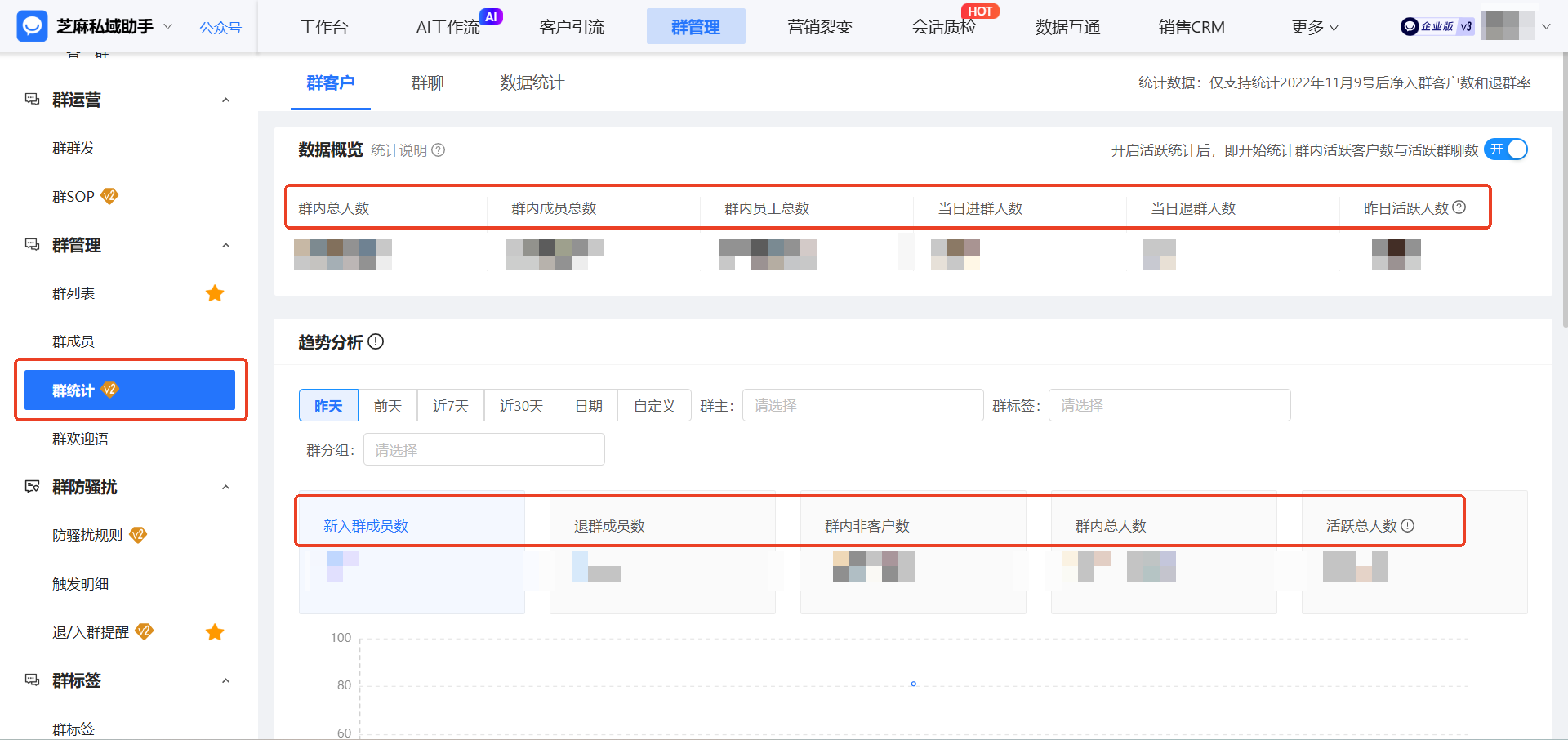1568x740 pixels.
Task: Click the 群标签 section icon
Action: pyautogui.click(x=32, y=680)
